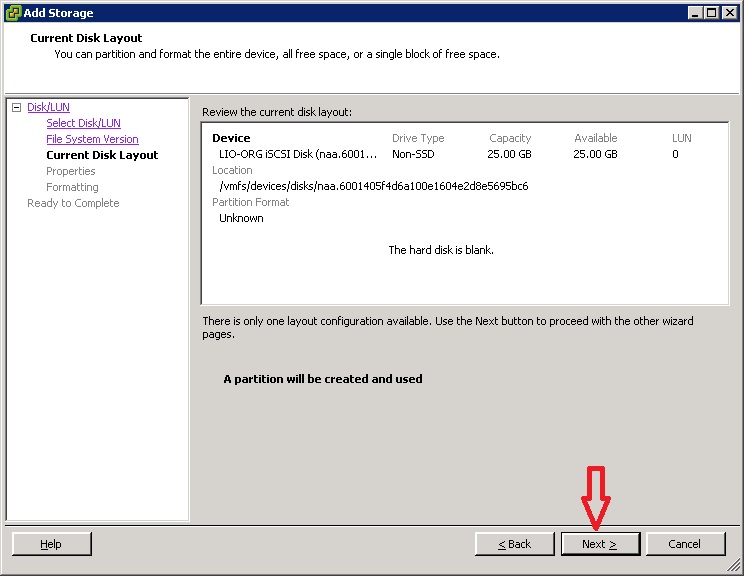Maximize the Add Storage window

(x=711, y=12)
